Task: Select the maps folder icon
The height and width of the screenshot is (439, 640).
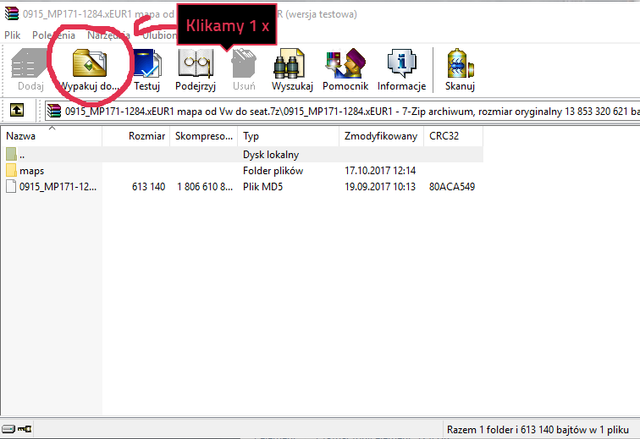Action: [x=11, y=170]
